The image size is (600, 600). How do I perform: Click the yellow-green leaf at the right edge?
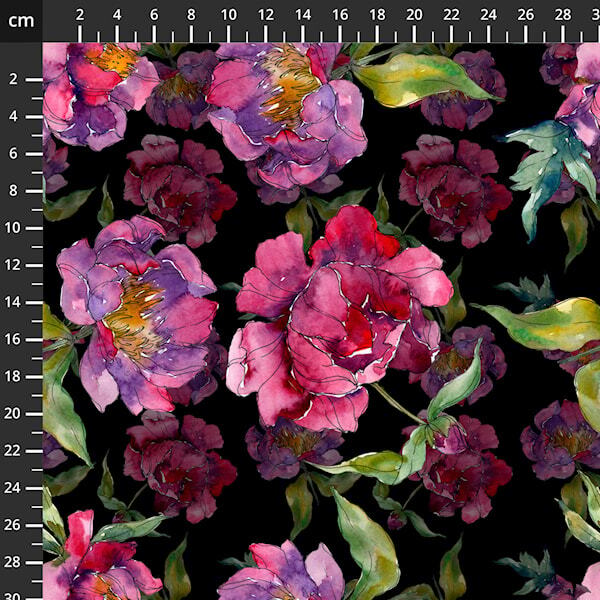(545, 327)
